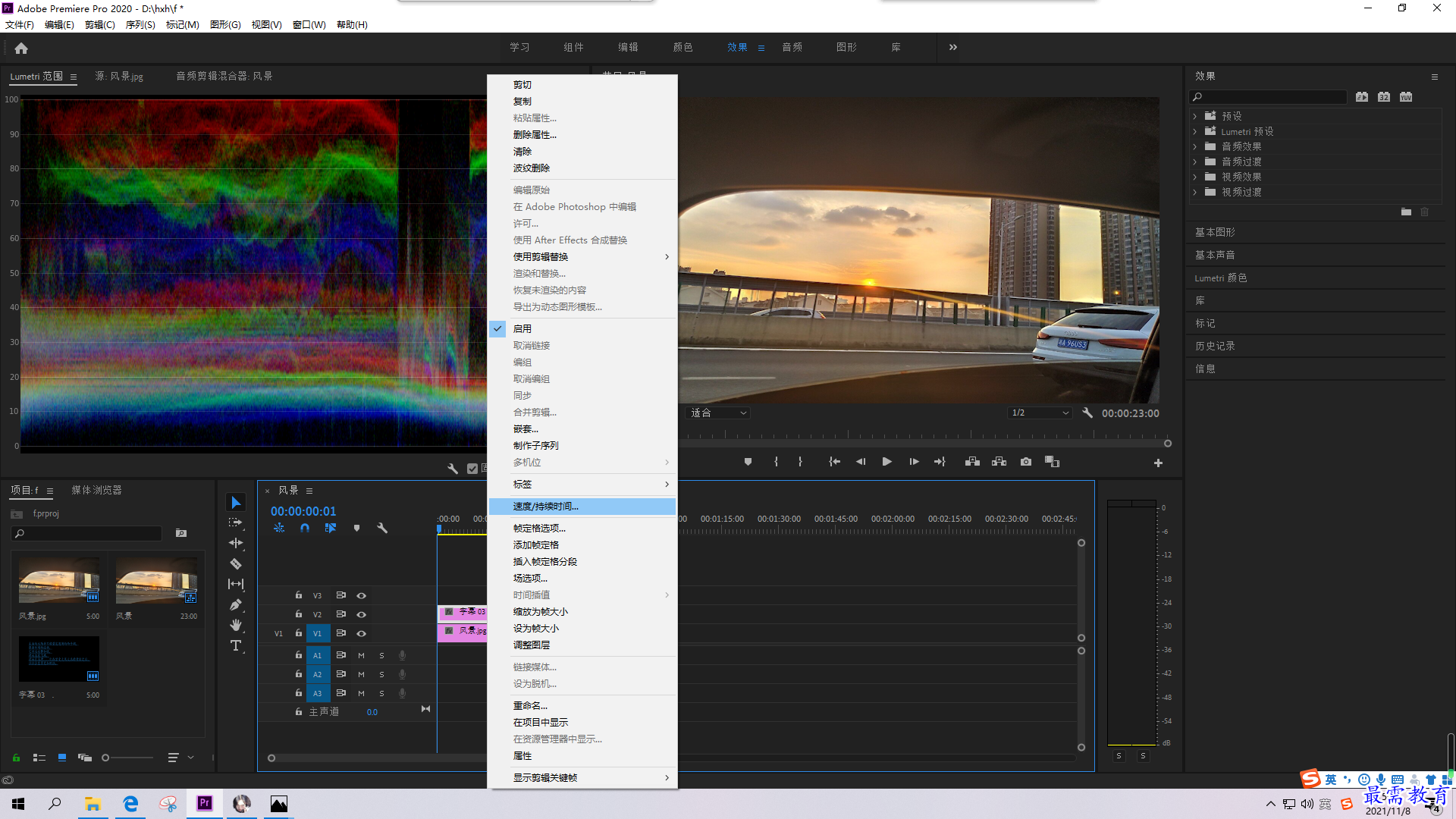Toggle the Lumetri scope checkbox
The width and height of the screenshot is (1456, 819).
coord(472,469)
